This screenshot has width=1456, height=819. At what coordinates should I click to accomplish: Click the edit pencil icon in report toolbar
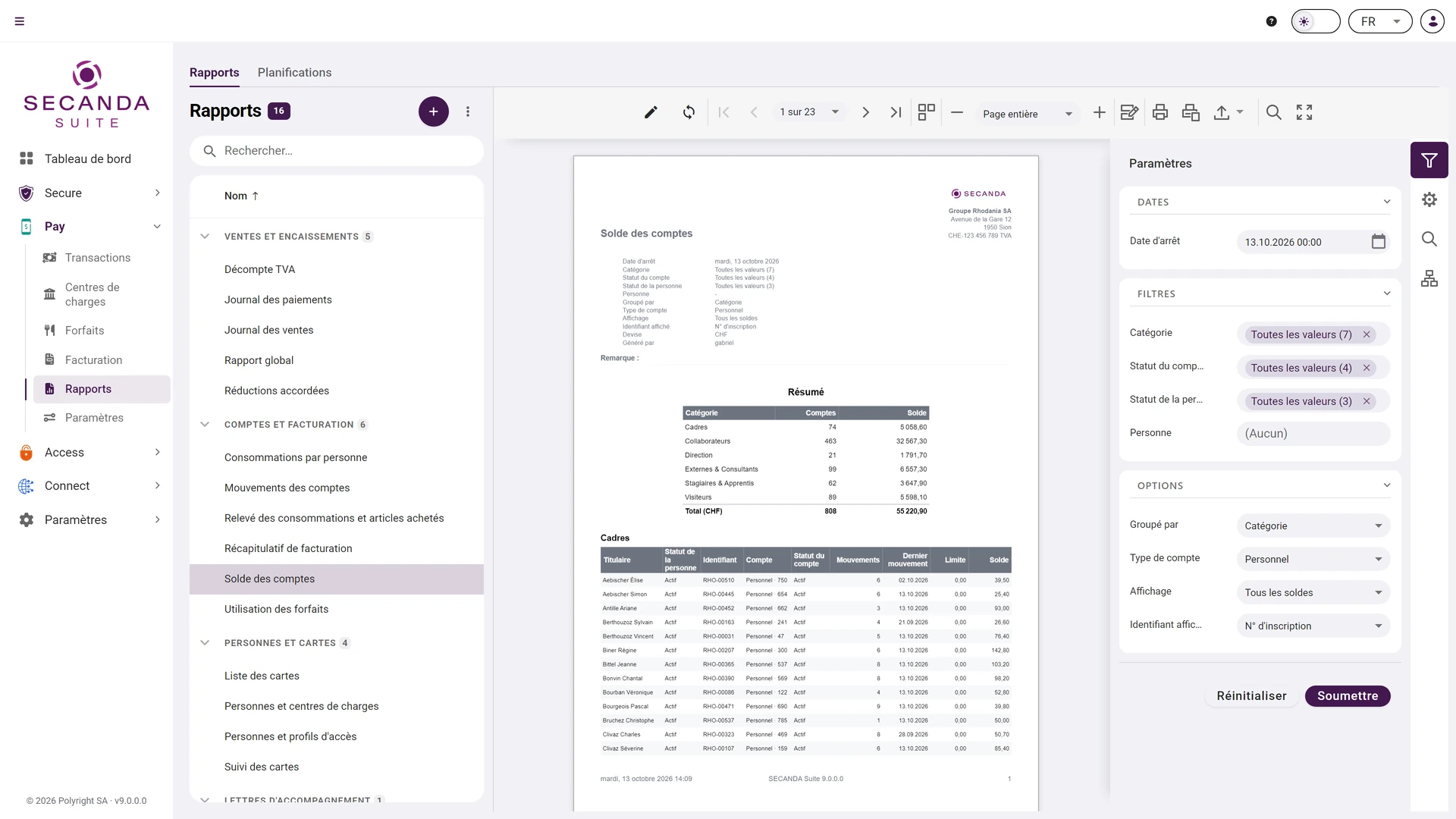tap(651, 112)
